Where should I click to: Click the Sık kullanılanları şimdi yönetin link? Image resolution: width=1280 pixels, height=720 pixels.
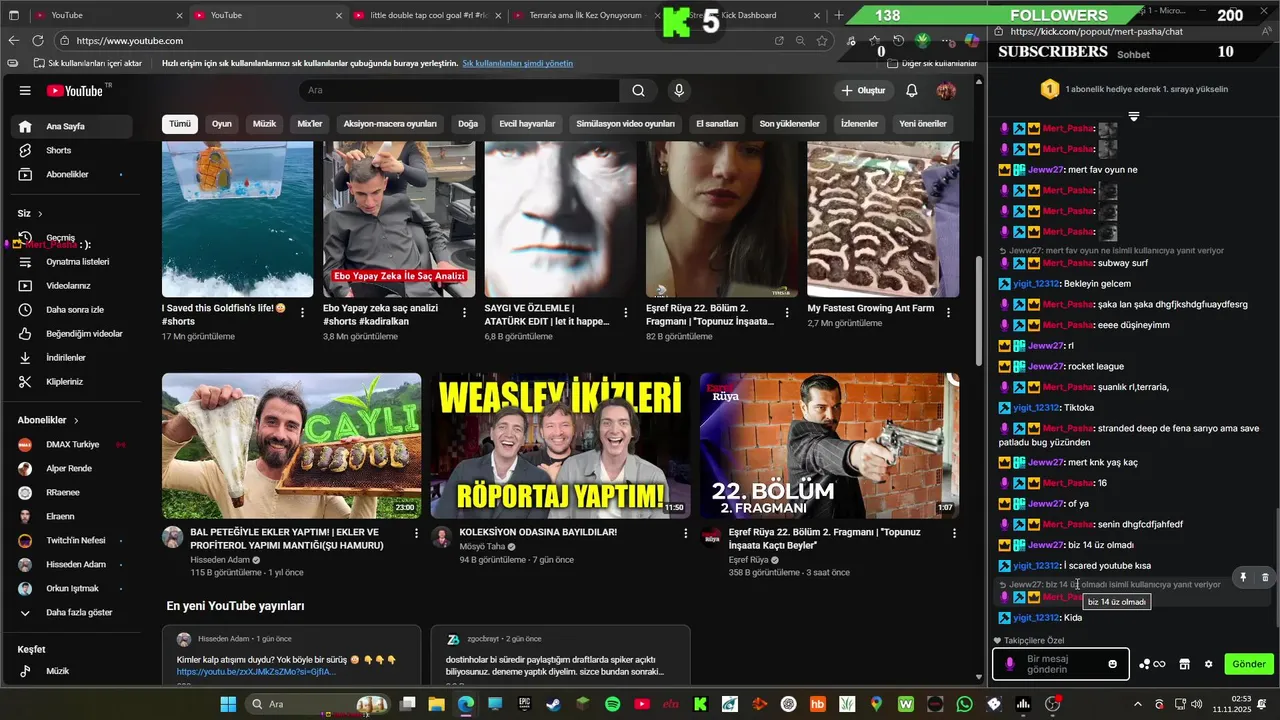tap(518, 63)
